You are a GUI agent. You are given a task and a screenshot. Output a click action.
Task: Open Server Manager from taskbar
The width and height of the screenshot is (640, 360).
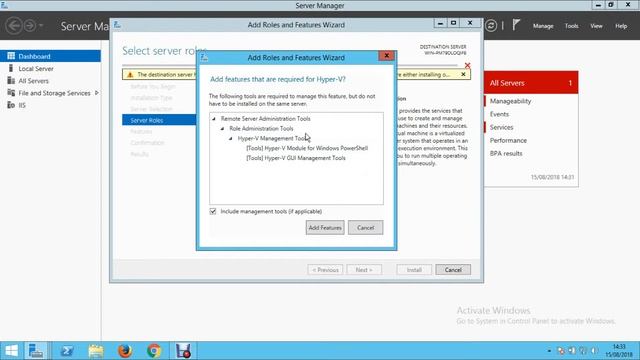(36, 351)
